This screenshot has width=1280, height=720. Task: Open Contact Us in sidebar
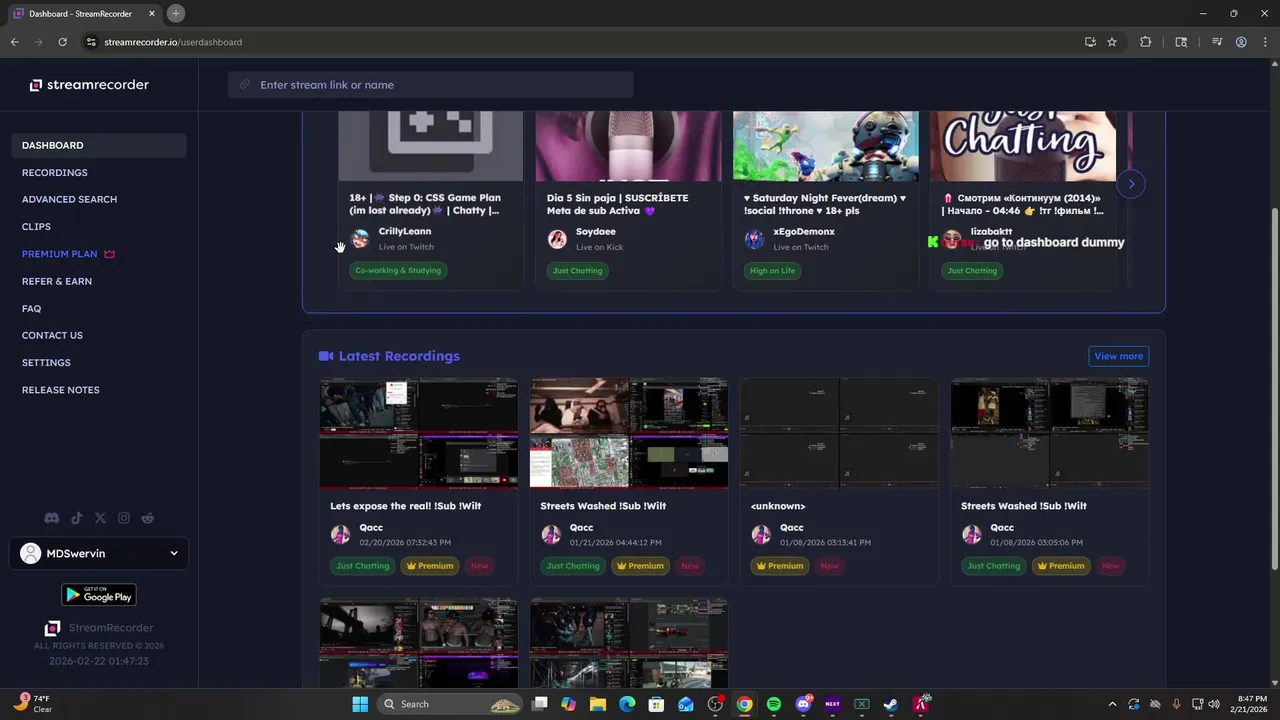coord(52,335)
